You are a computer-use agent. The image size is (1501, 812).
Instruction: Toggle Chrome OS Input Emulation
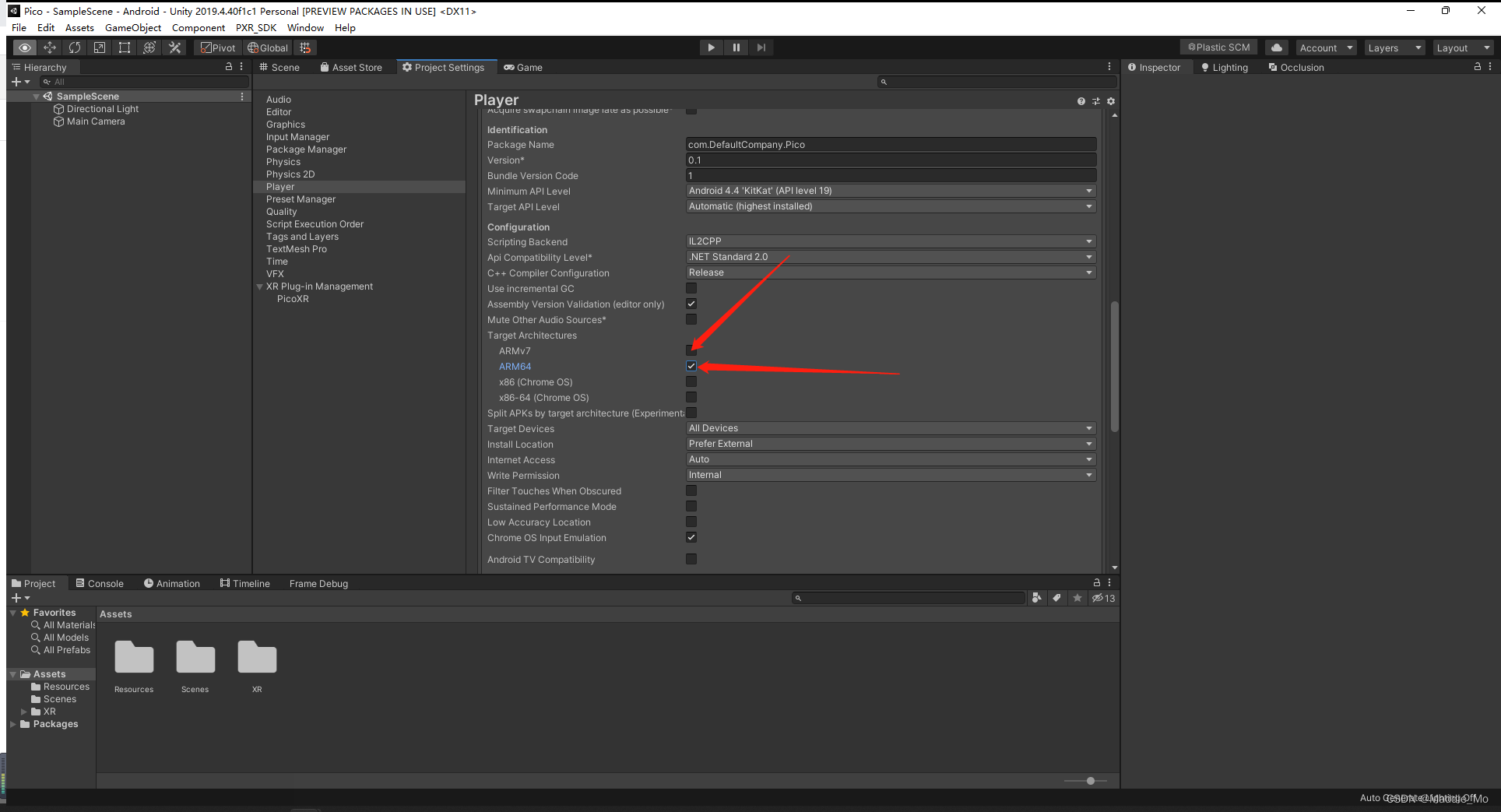click(x=691, y=537)
